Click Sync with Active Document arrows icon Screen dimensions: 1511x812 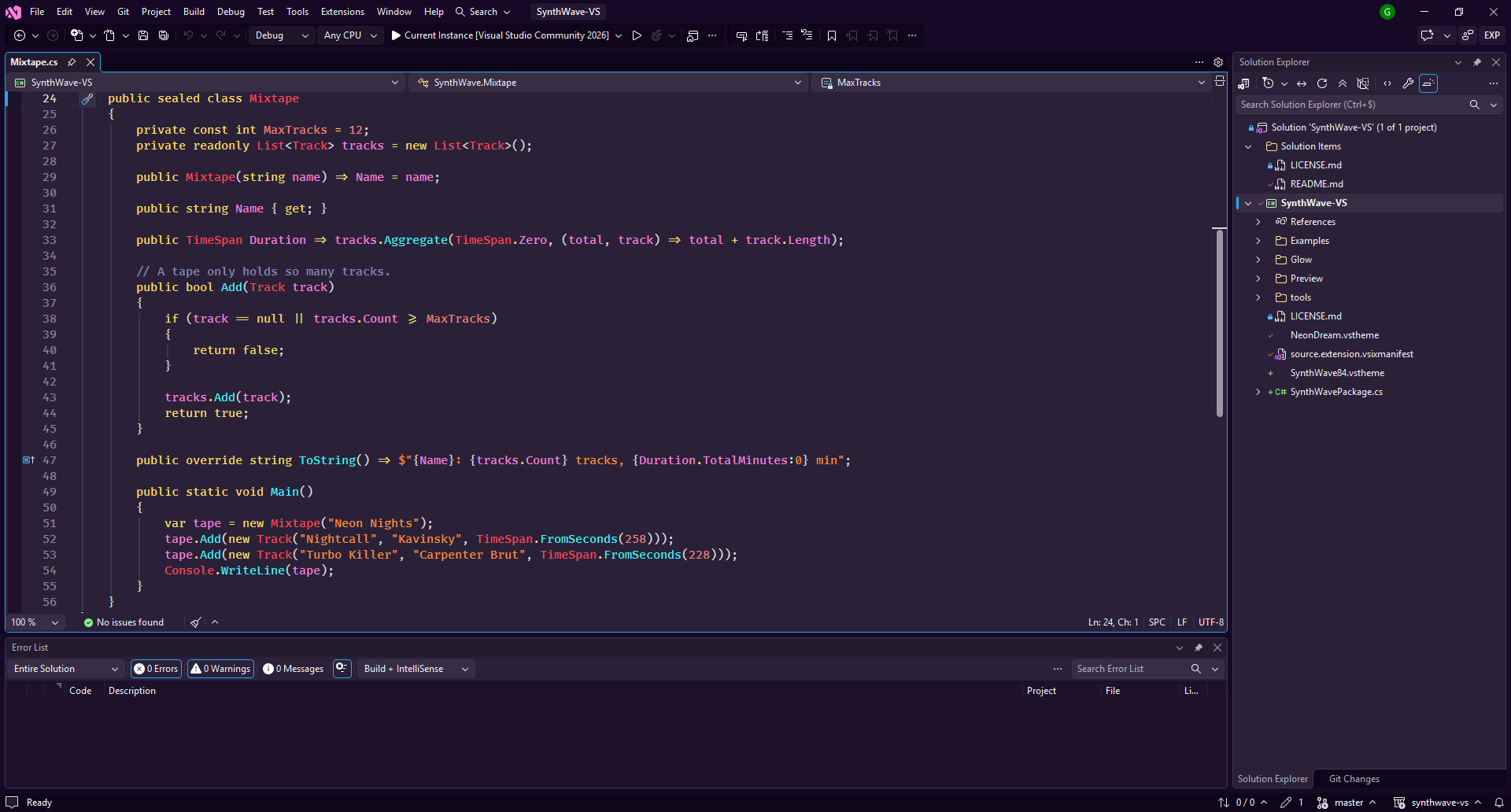coord(1302,83)
